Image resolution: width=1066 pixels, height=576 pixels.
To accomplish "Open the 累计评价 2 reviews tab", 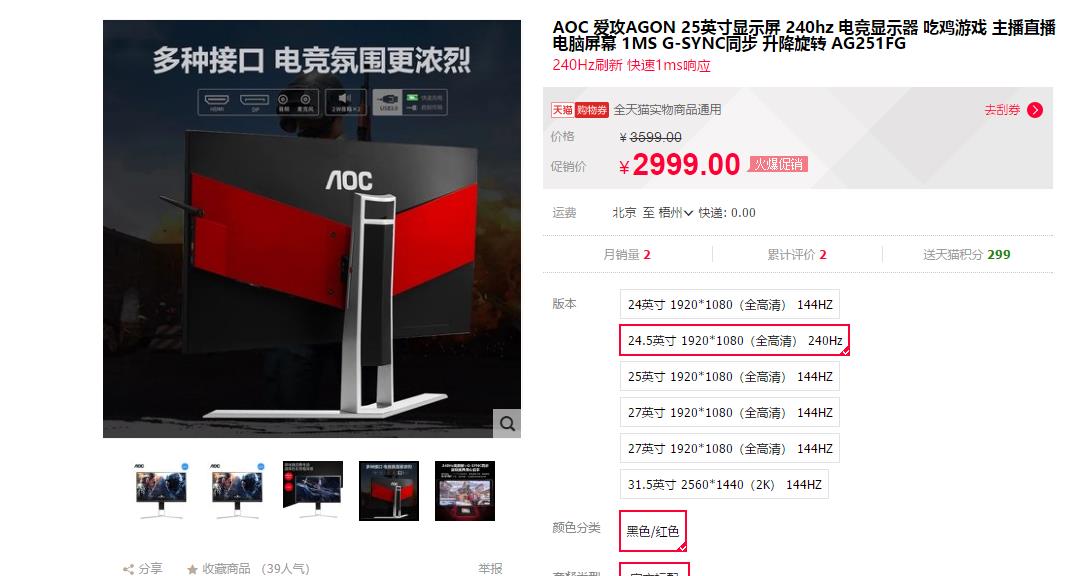I will click(x=797, y=254).
